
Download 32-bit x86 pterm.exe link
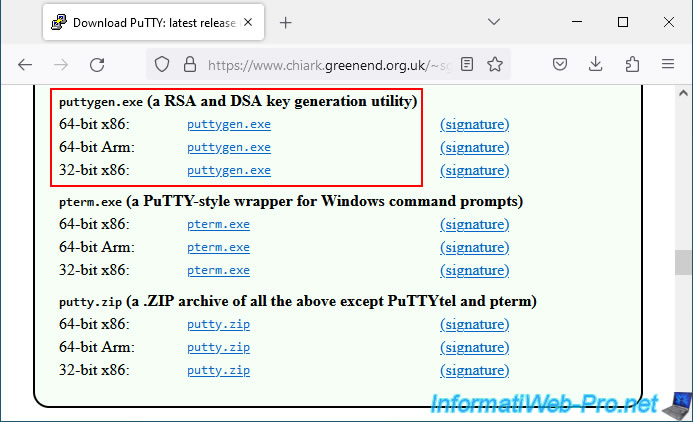[218, 270]
